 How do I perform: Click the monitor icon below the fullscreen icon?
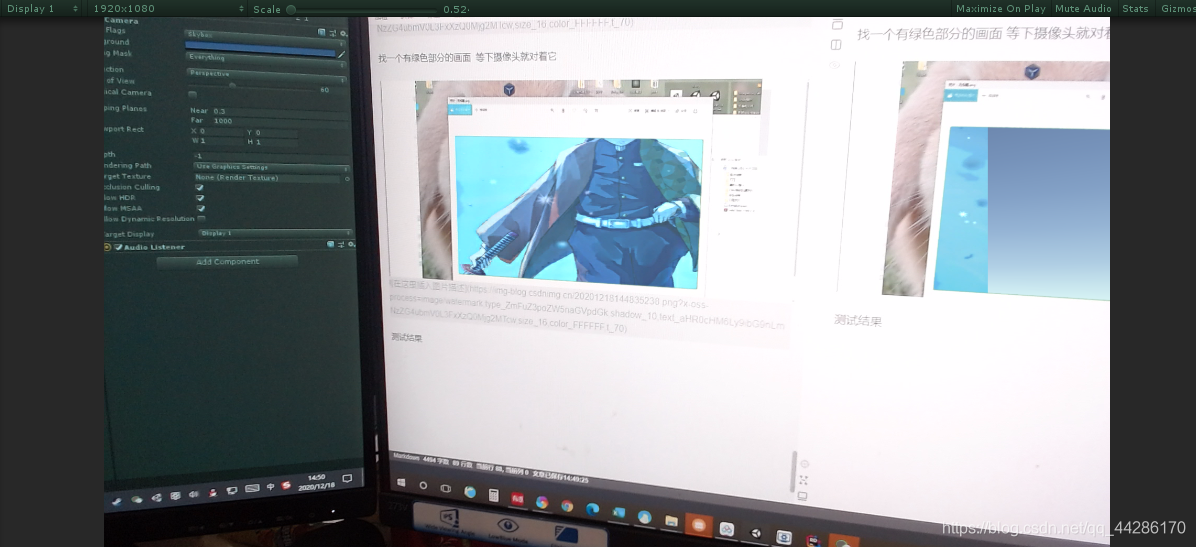coord(802,496)
